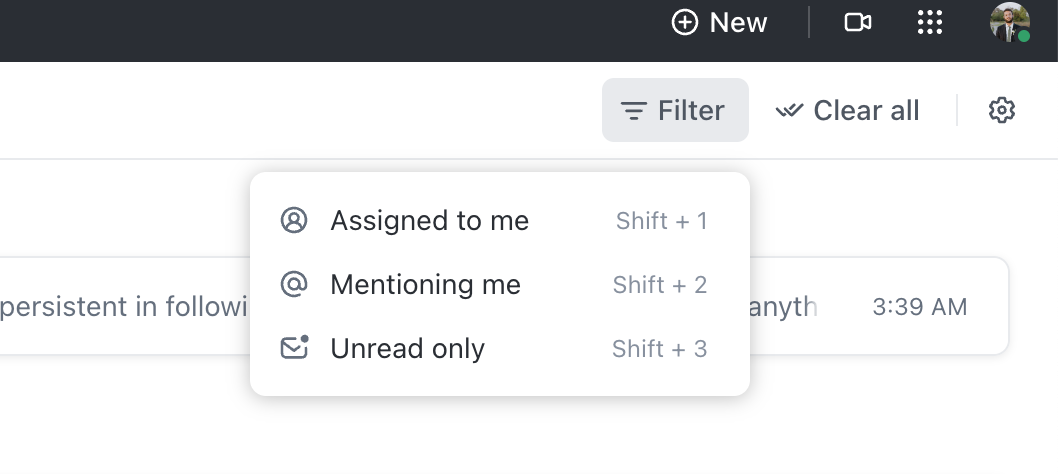Click the green online status dot

[x=1024, y=36]
